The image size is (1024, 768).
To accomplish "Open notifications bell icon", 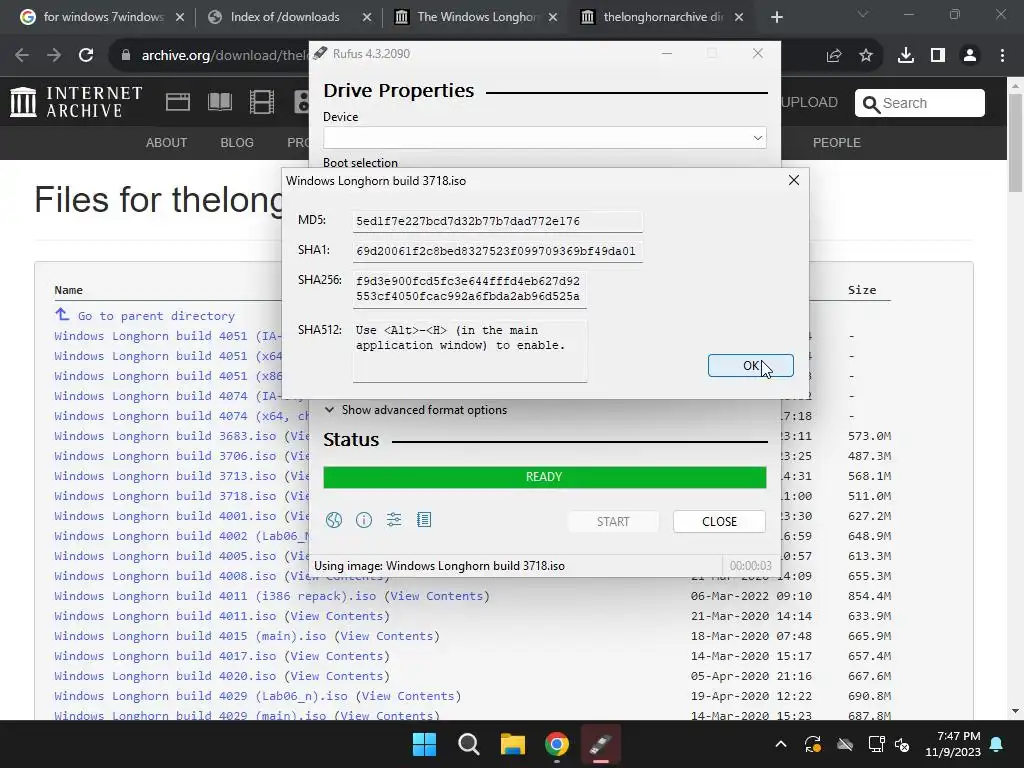I will click(997, 744).
